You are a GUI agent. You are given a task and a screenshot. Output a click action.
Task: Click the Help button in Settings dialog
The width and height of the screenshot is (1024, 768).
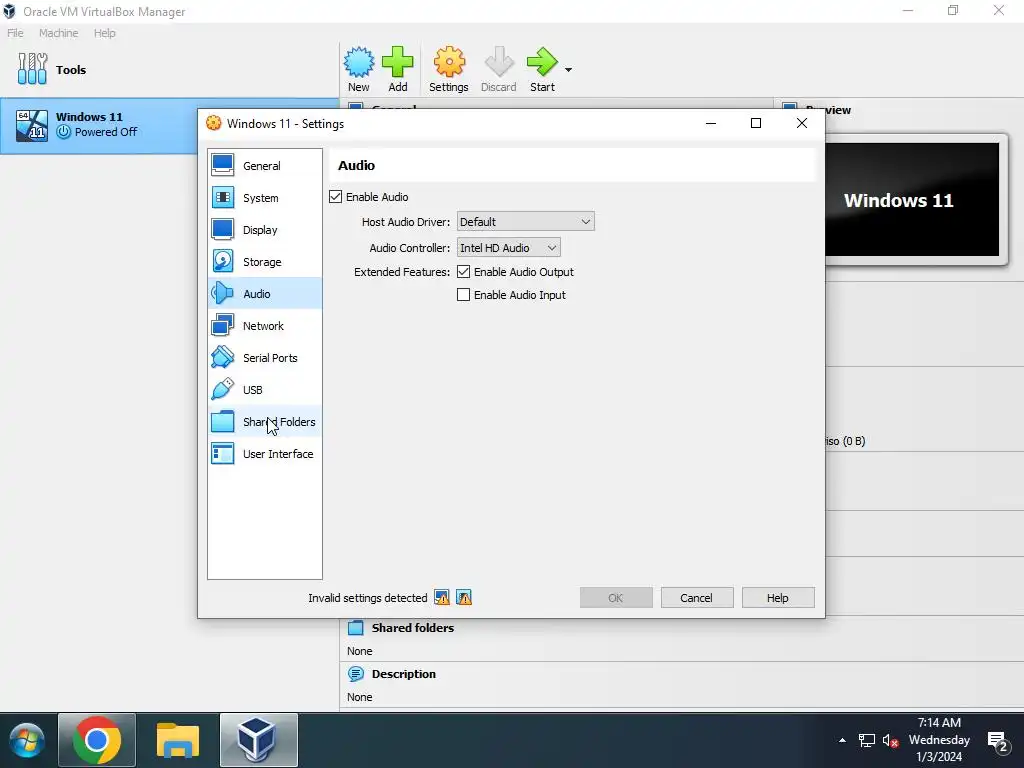[778, 598]
